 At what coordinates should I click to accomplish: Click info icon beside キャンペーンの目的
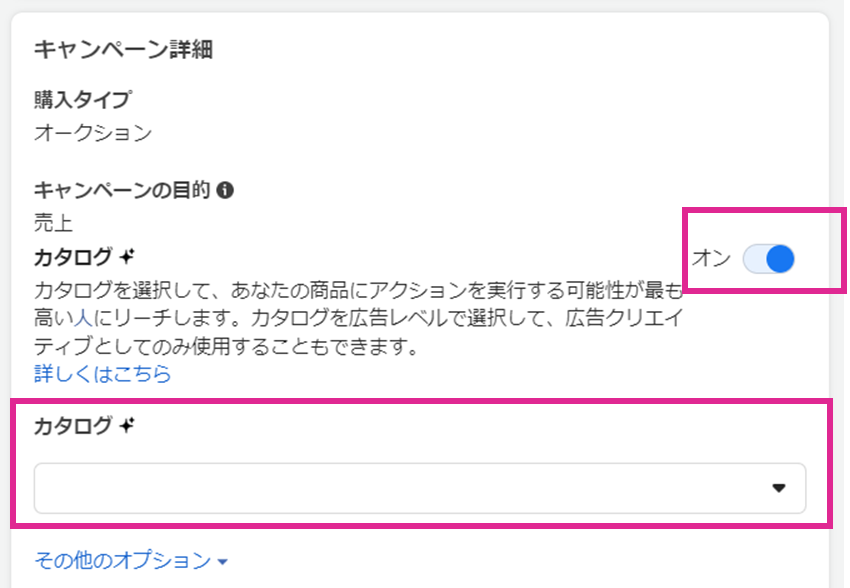(225, 190)
